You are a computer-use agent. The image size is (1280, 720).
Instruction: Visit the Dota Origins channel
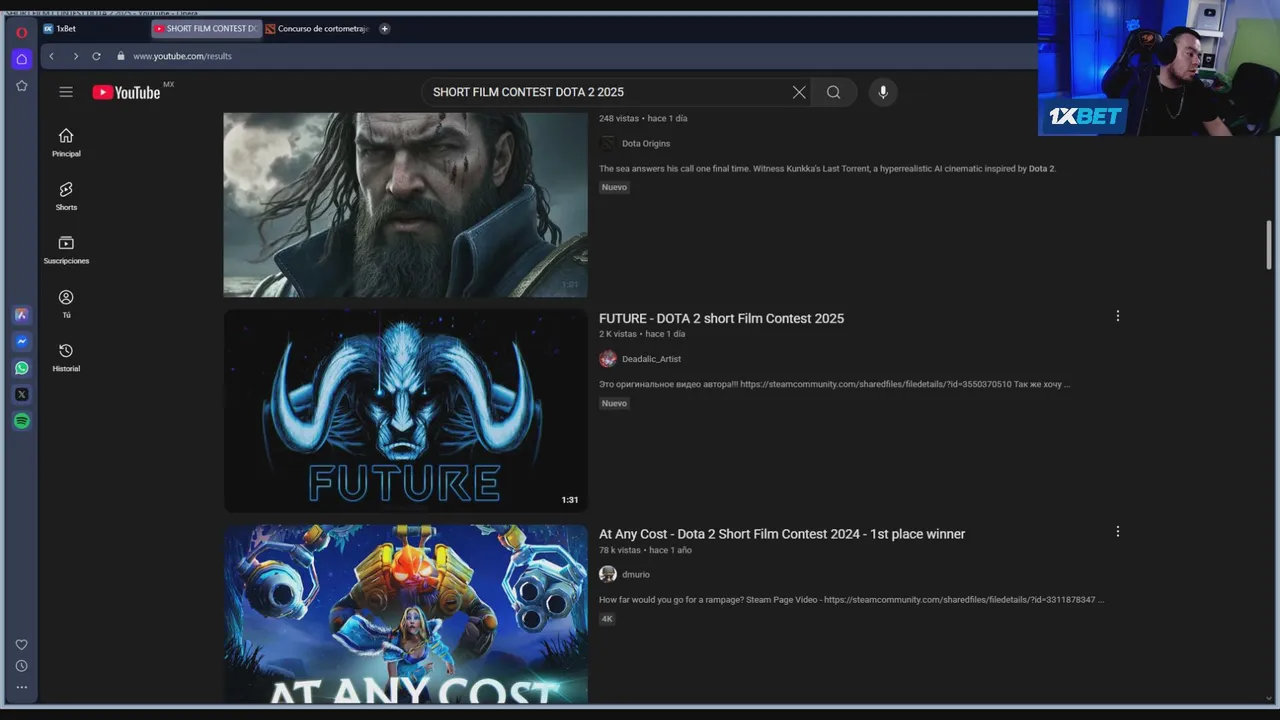(x=646, y=144)
